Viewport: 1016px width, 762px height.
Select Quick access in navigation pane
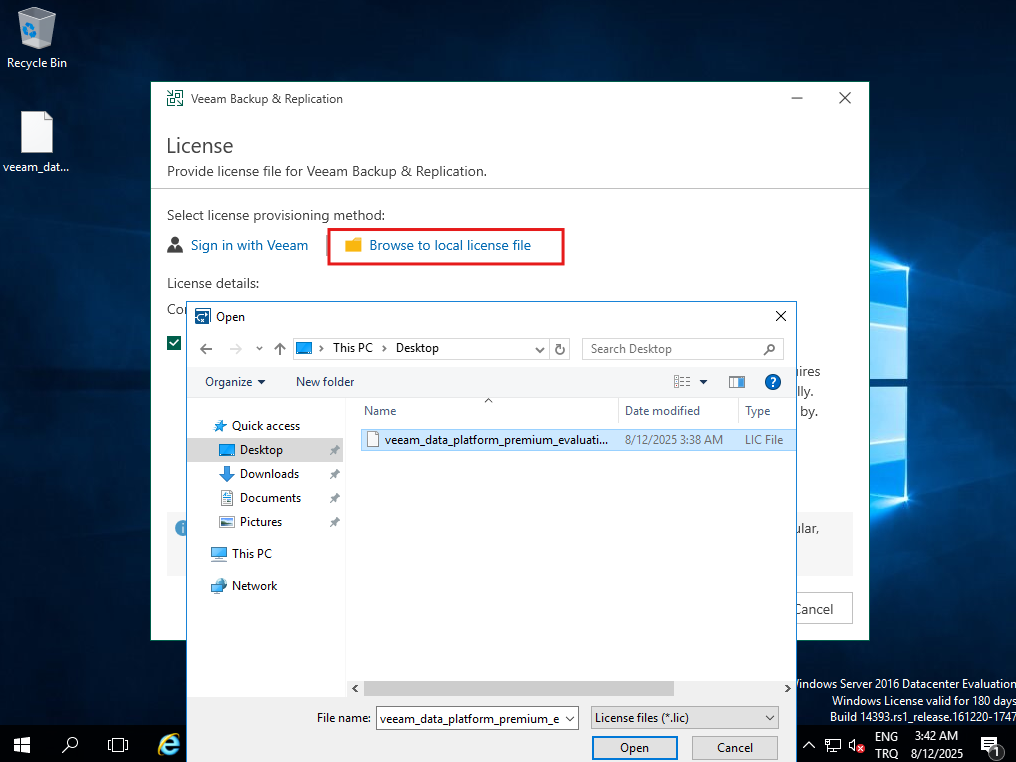[x=266, y=426]
